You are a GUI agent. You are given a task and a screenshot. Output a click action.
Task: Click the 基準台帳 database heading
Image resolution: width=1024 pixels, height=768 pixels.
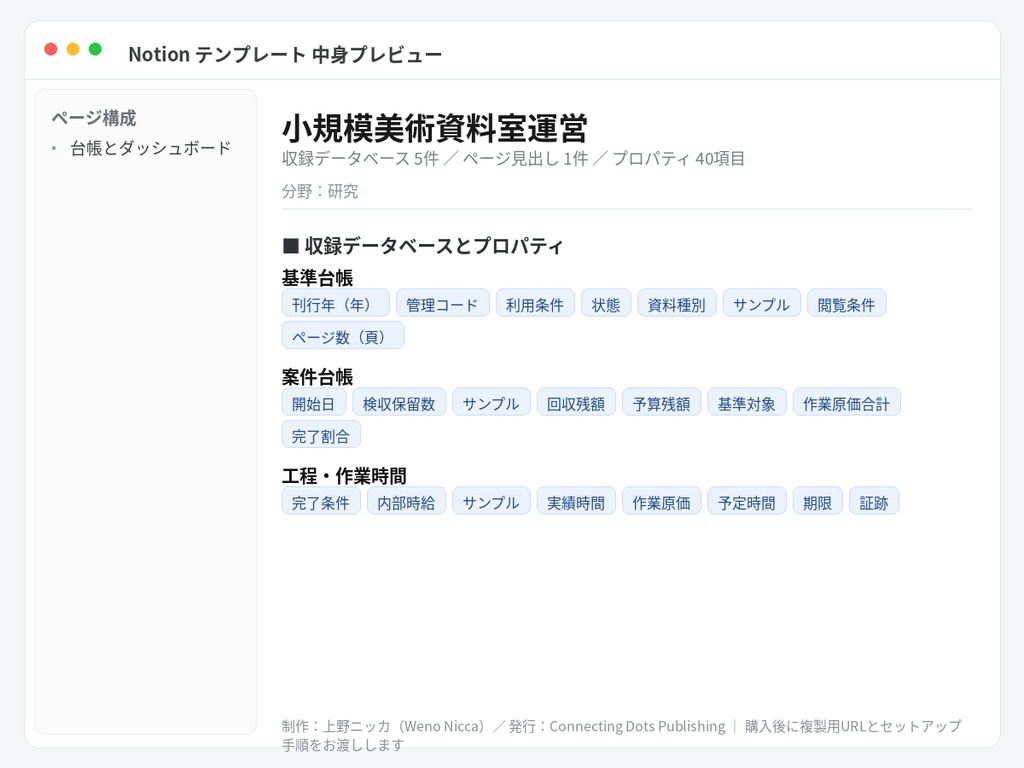317,278
